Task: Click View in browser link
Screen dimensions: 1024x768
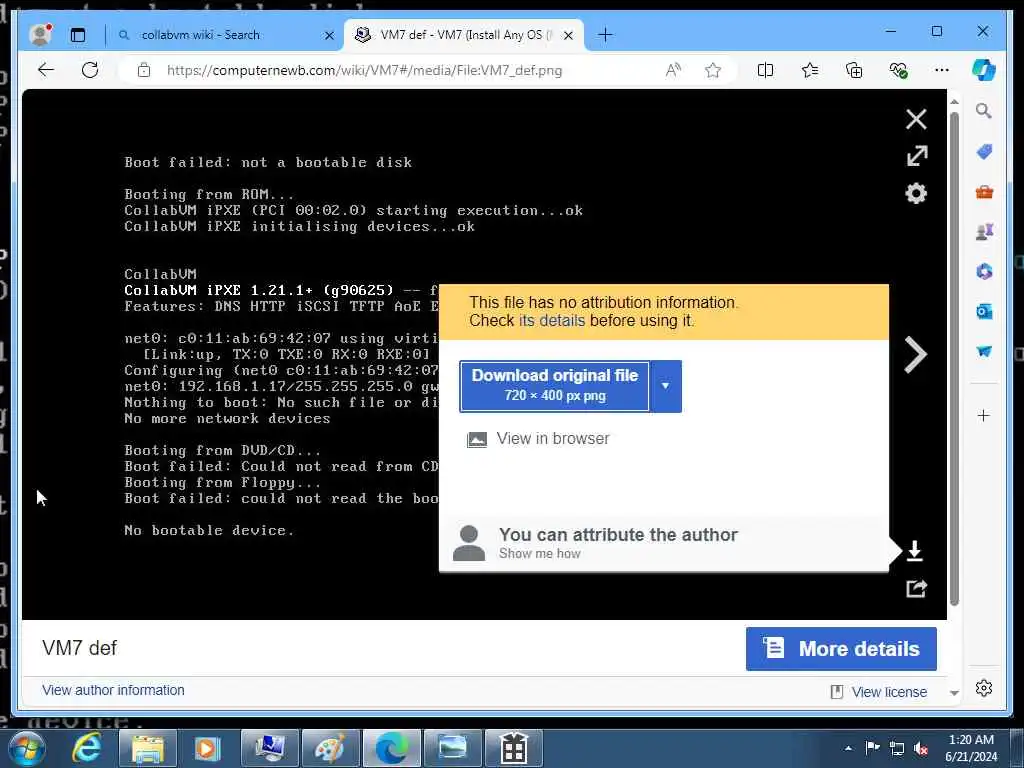Action: [552, 438]
